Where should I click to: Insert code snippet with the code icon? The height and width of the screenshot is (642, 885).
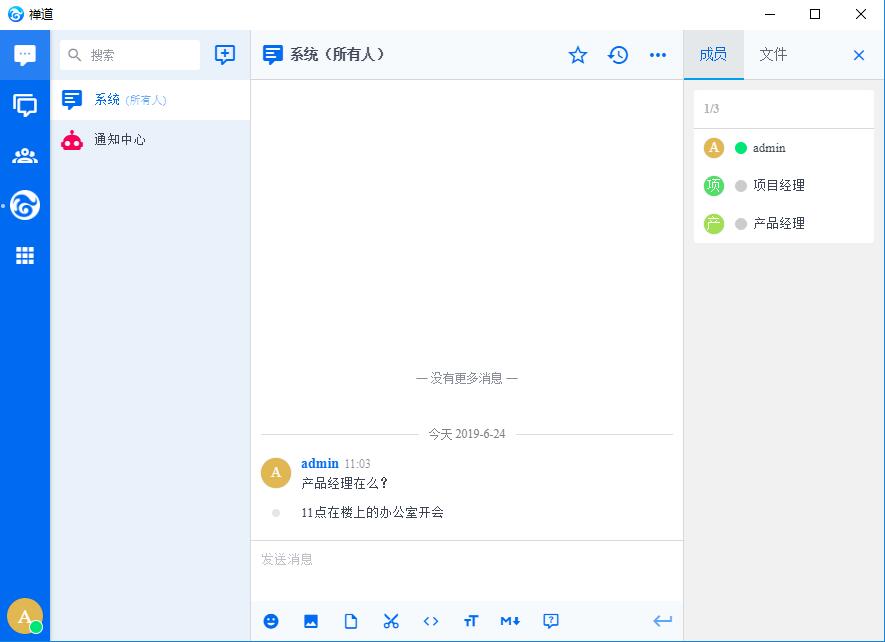[431, 621]
